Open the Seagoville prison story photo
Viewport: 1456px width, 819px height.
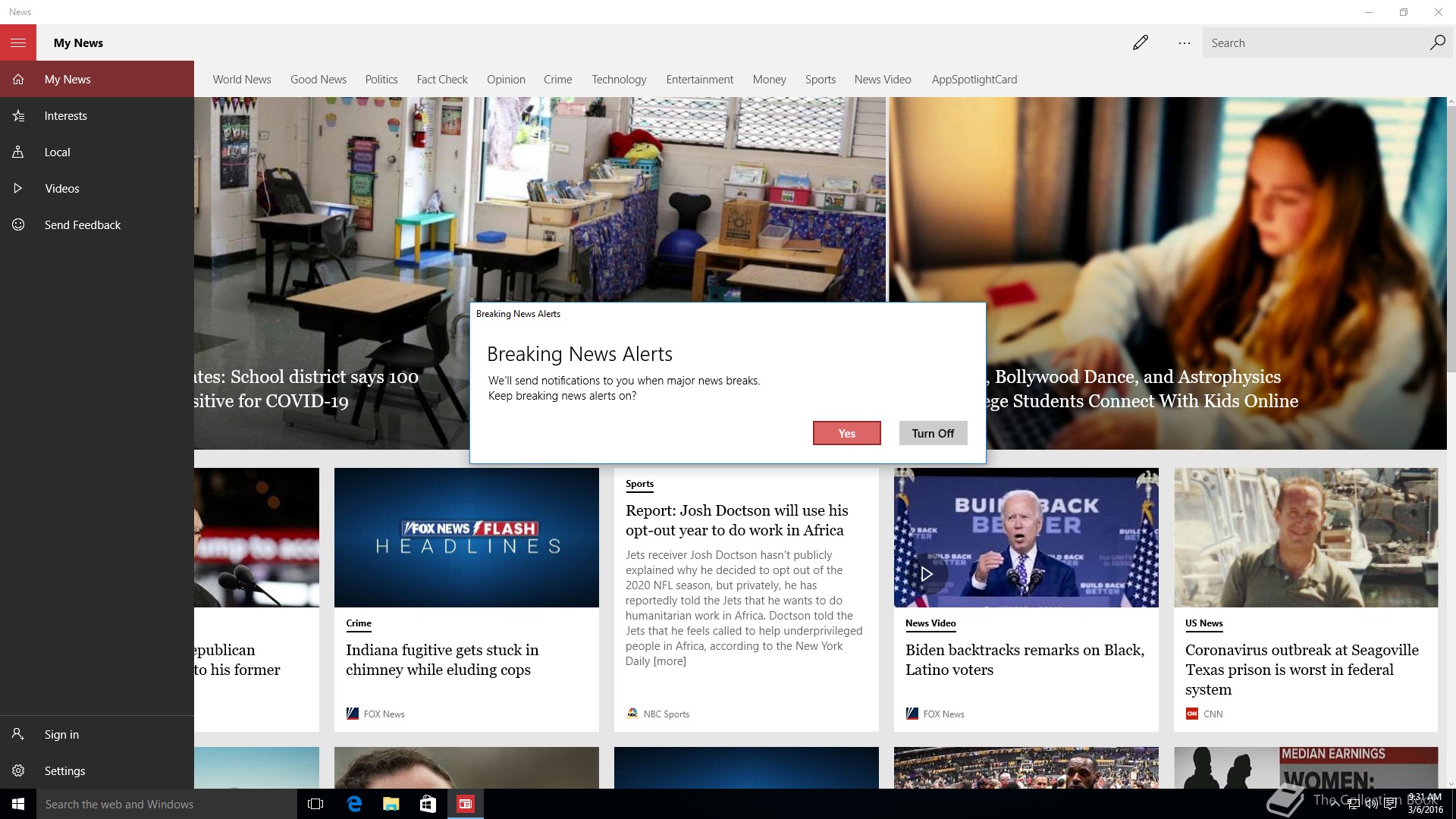coord(1306,538)
